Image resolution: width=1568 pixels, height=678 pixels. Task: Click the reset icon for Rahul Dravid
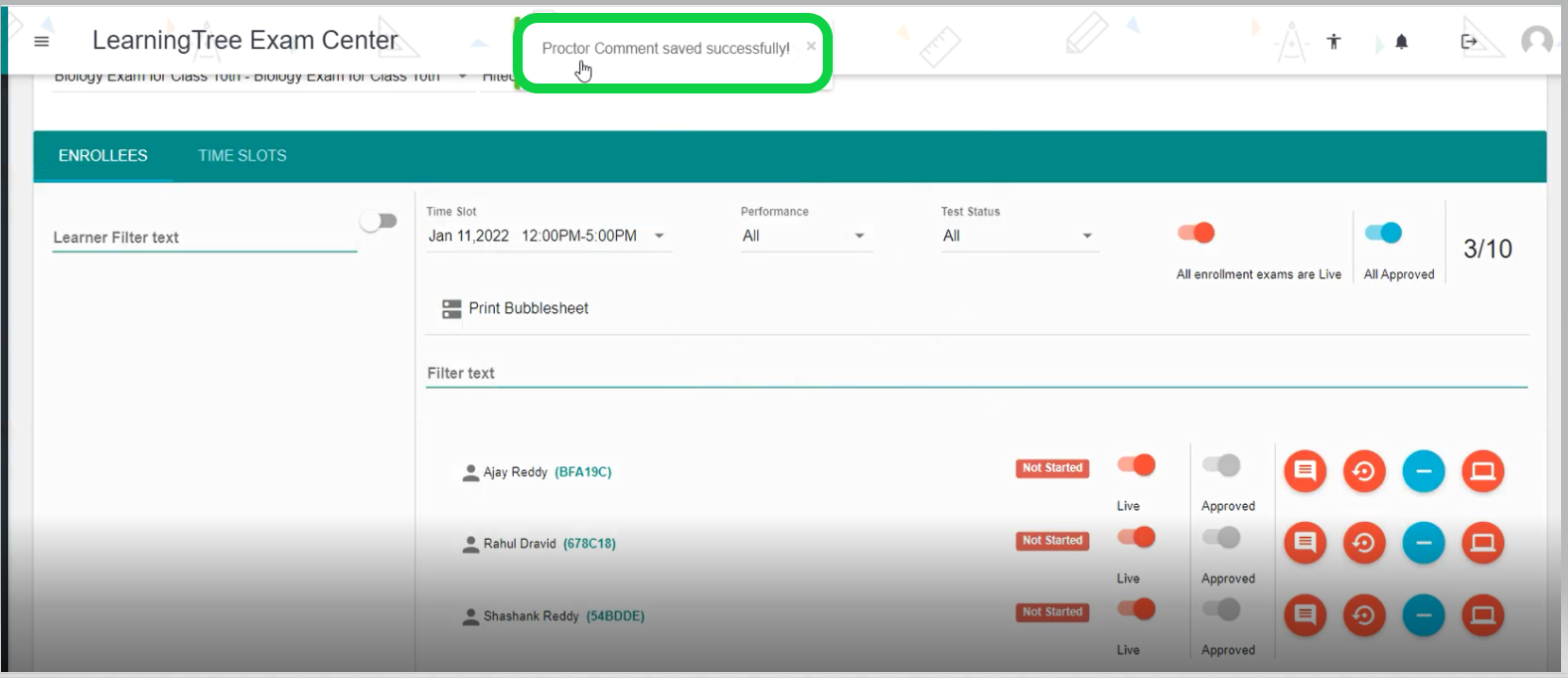point(1364,543)
